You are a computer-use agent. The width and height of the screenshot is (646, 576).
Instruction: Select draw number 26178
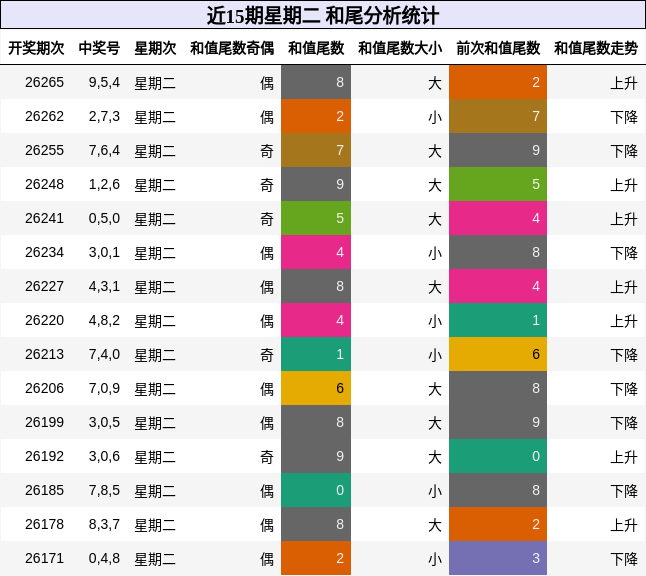pyautogui.click(x=44, y=524)
